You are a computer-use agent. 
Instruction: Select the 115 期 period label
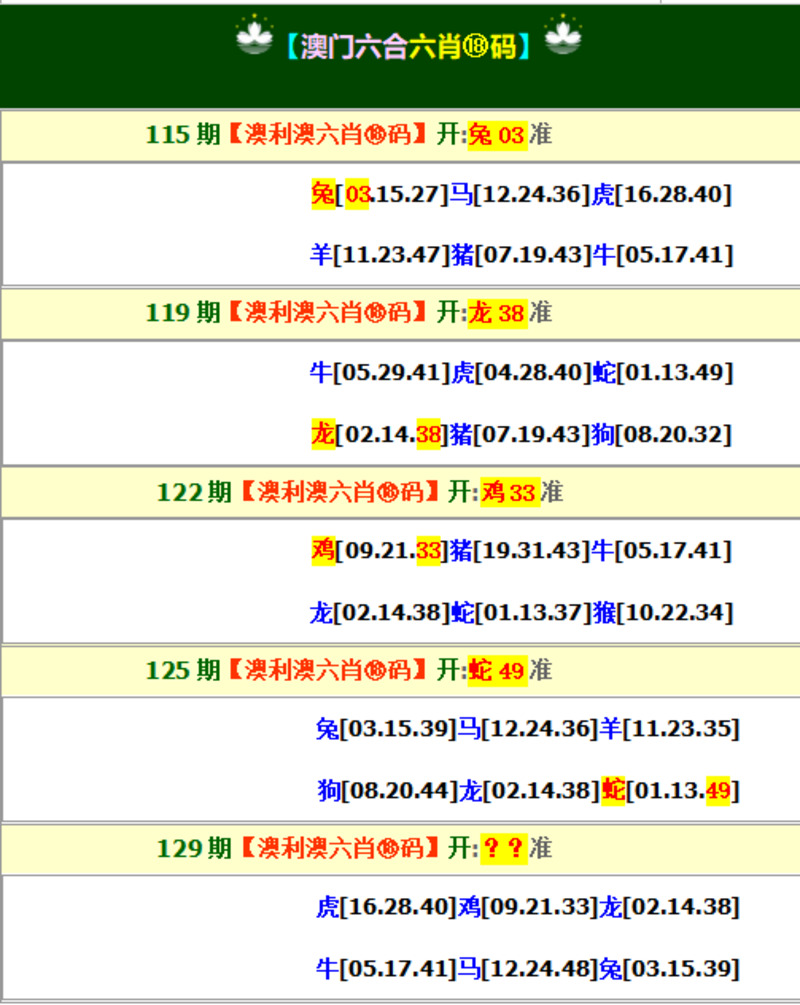[183, 135]
